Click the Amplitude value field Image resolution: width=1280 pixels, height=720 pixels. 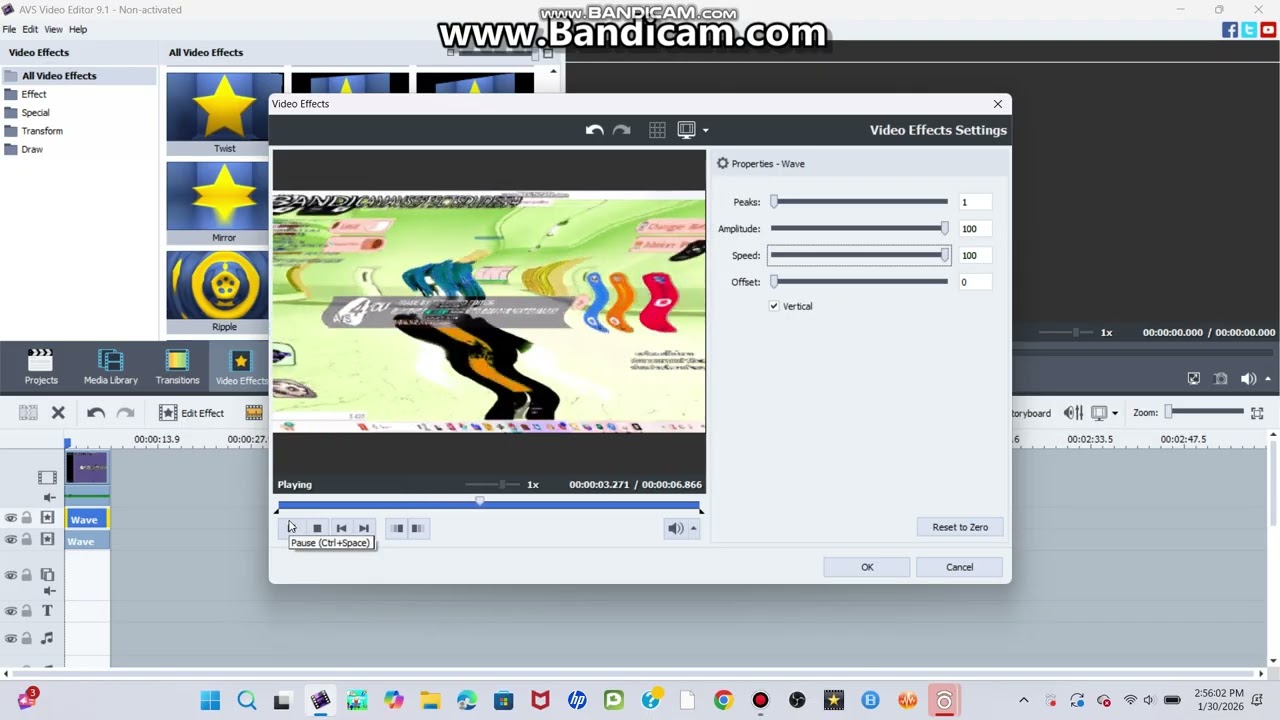(x=974, y=229)
